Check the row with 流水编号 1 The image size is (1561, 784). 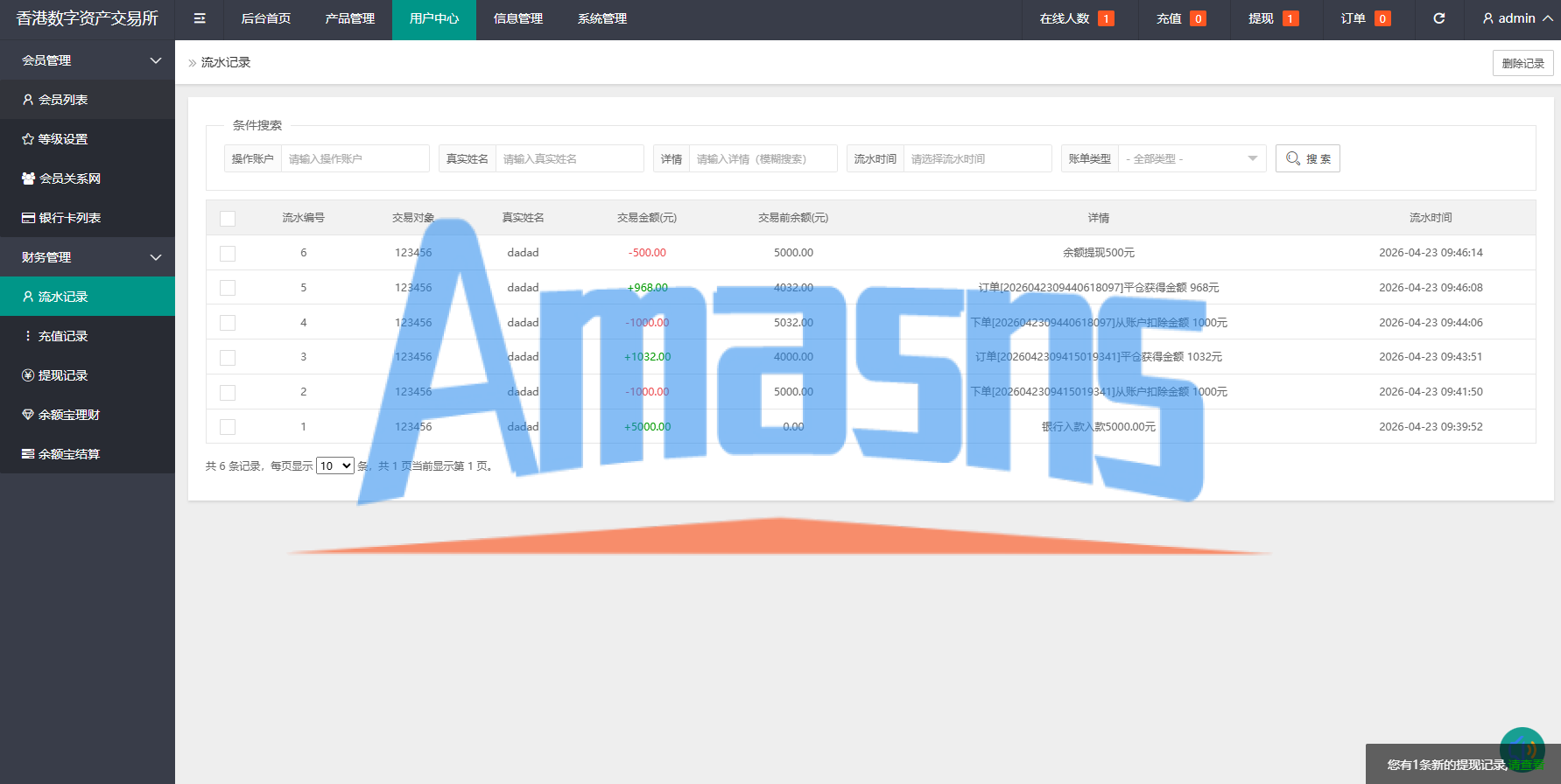pyautogui.click(x=228, y=427)
